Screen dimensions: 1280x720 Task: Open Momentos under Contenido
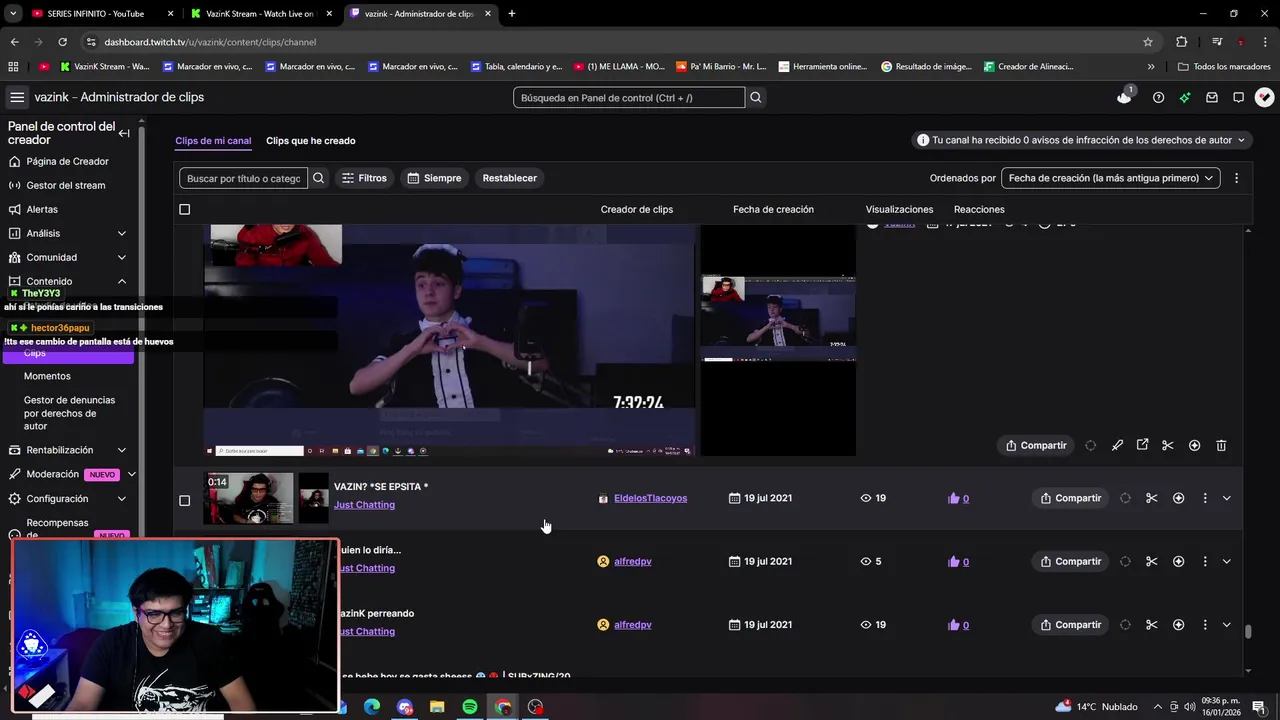pyautogui.click(x=47, y=376)
